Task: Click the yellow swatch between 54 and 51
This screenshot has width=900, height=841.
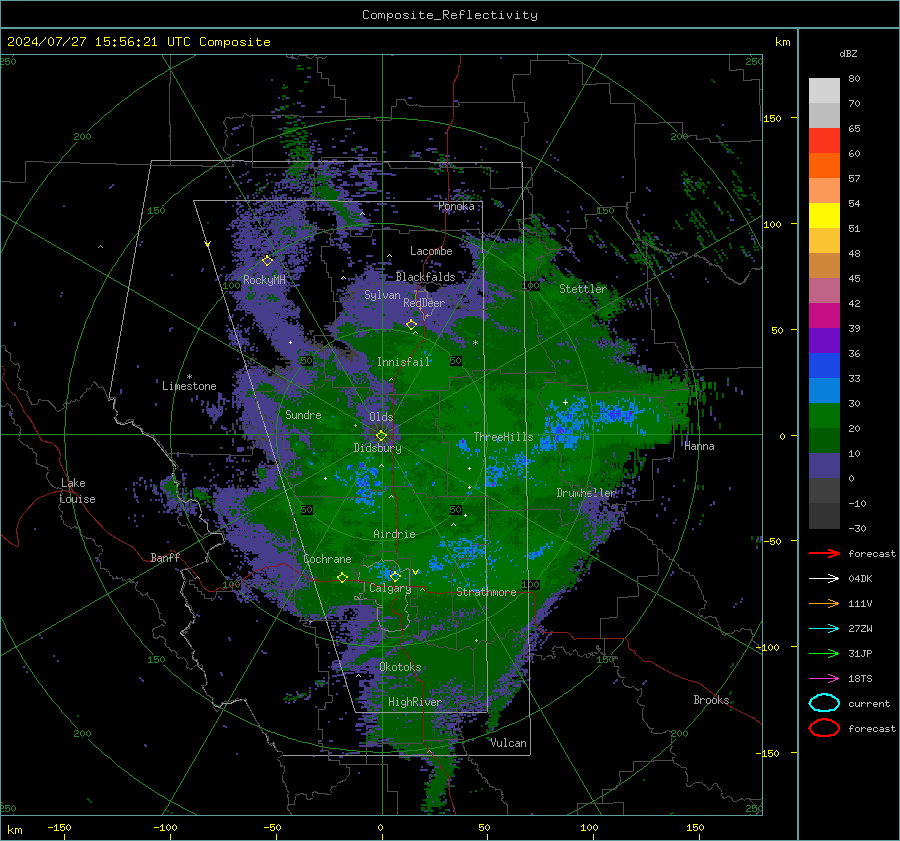Action: click(x=824, y=216)
